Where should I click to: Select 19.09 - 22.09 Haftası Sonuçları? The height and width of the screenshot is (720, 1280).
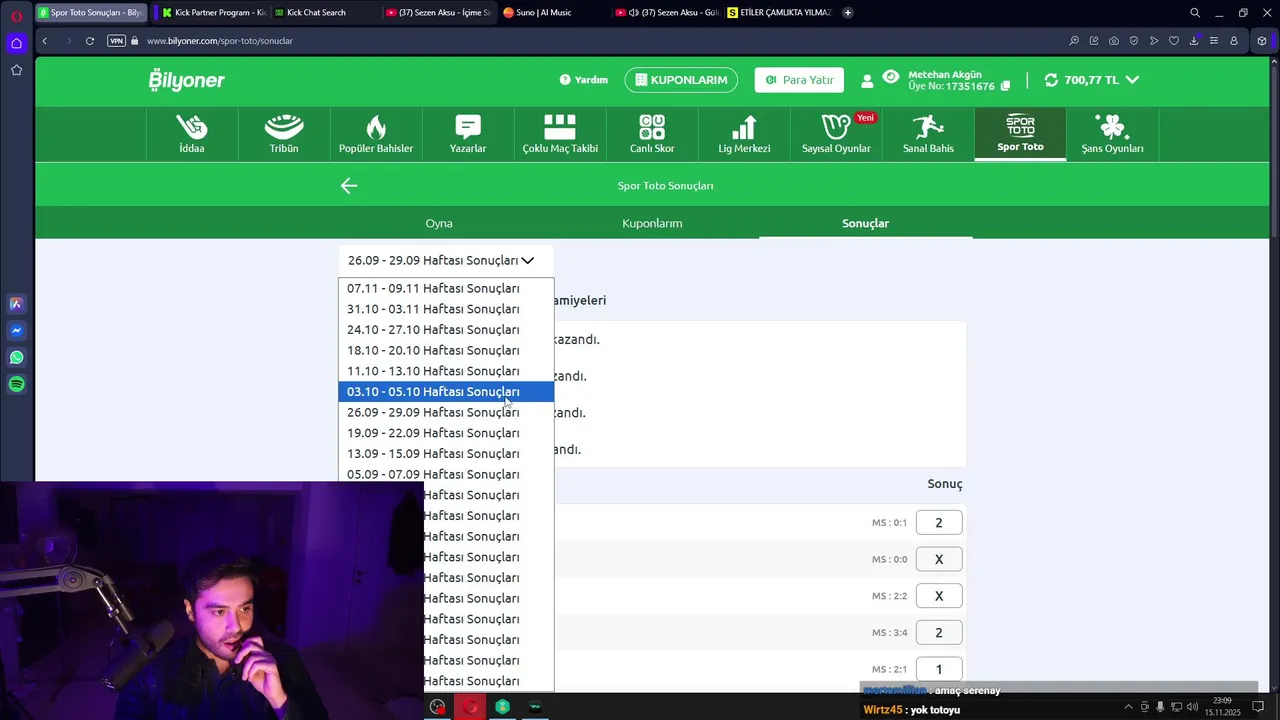445,433
